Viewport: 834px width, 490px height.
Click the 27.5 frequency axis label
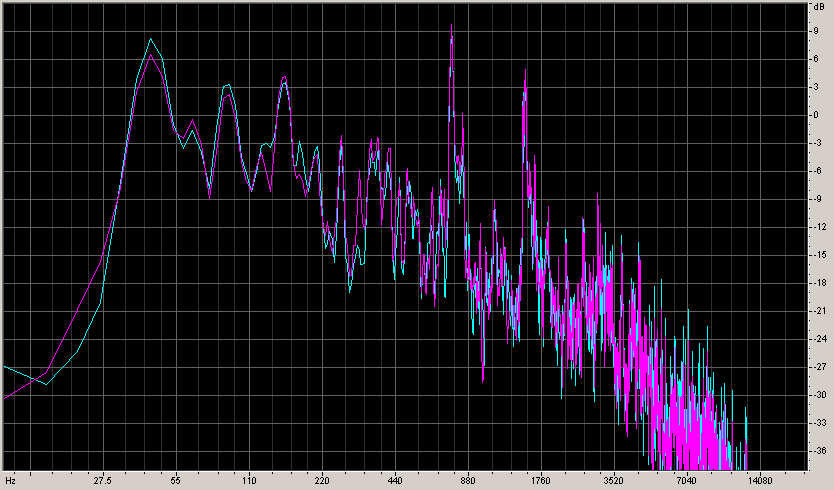(103, 481)
